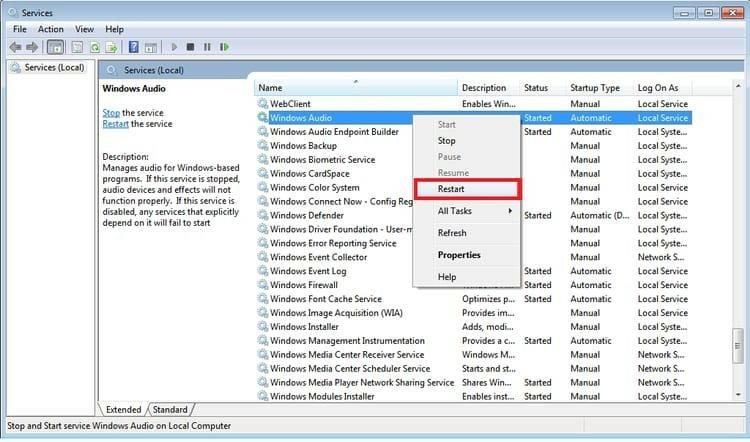750x442 pixels.
Task: Click the Start Service play icon
Action: 174,47
